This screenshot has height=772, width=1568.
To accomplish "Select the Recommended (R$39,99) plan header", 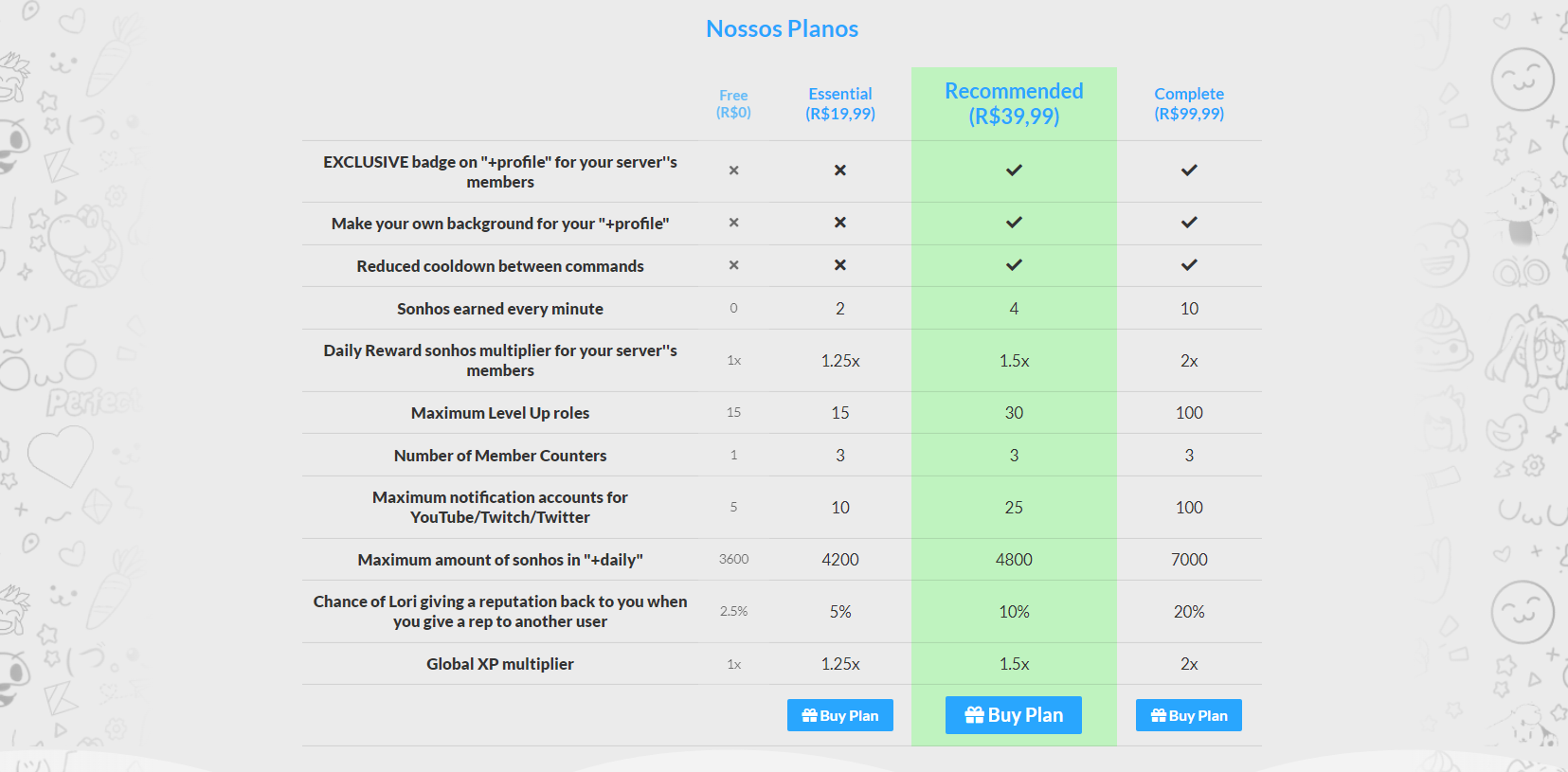I will point(1014,103).
